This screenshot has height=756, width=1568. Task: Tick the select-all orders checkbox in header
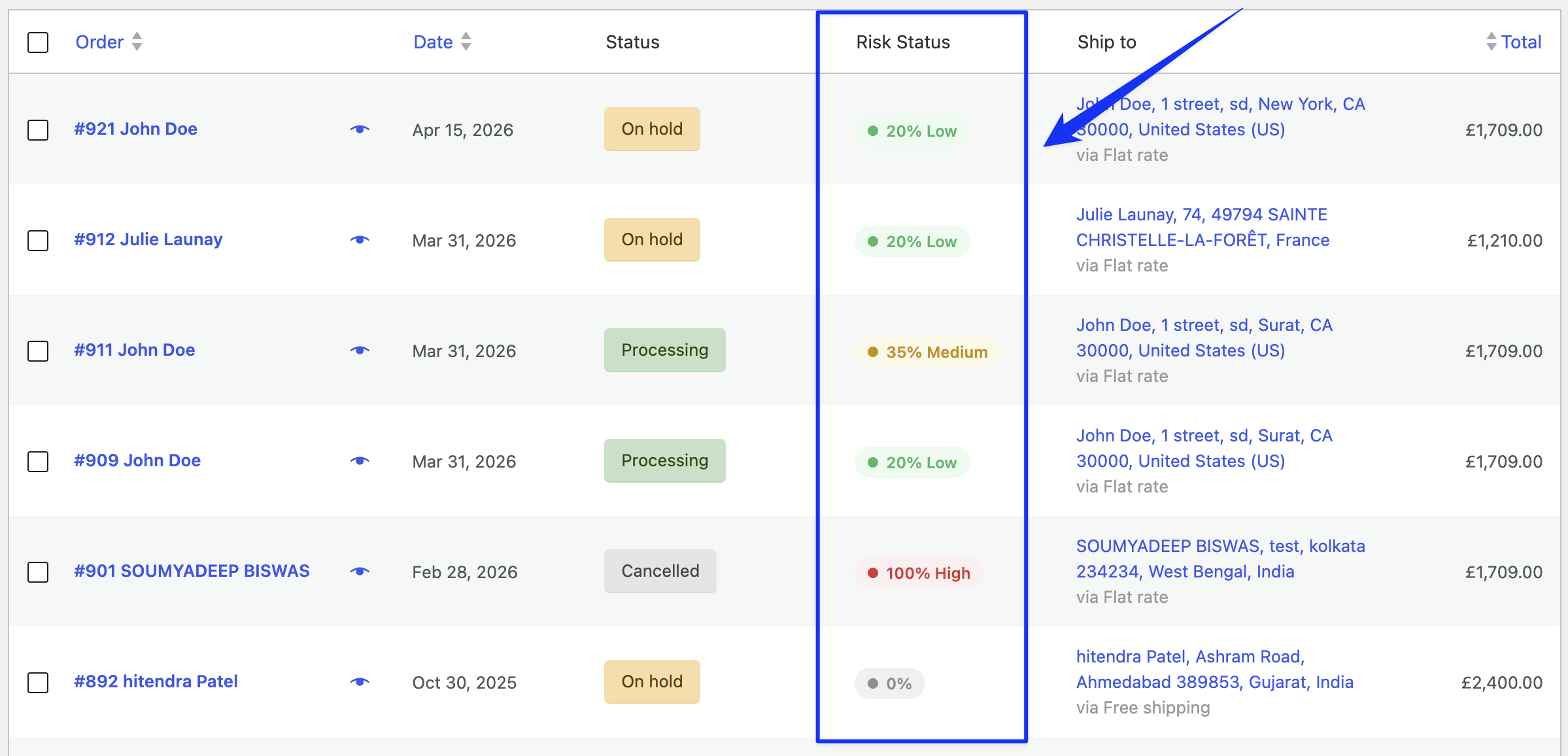click(38, 43)
